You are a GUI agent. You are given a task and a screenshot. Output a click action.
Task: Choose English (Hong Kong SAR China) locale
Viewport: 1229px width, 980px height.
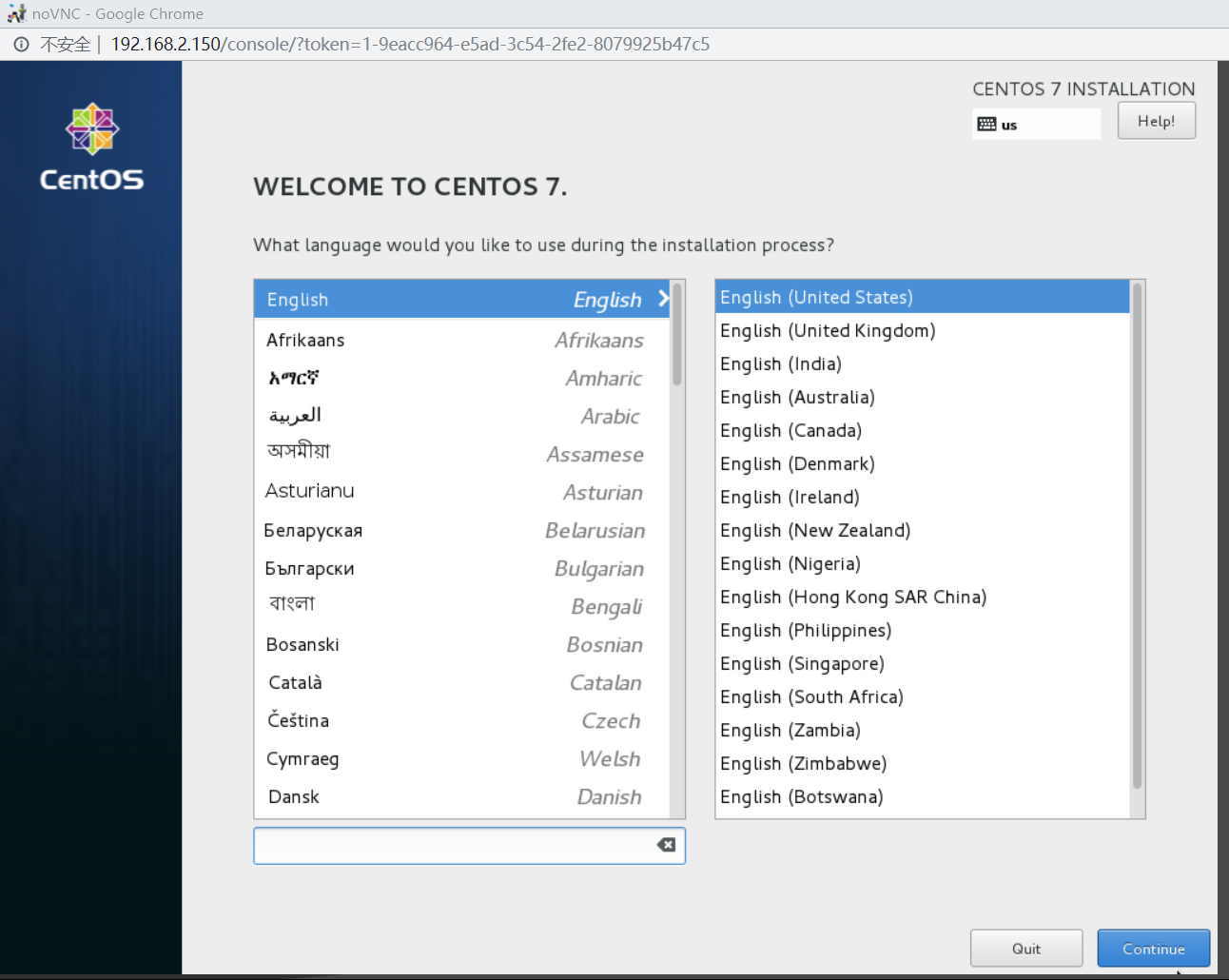pos(923,597)
